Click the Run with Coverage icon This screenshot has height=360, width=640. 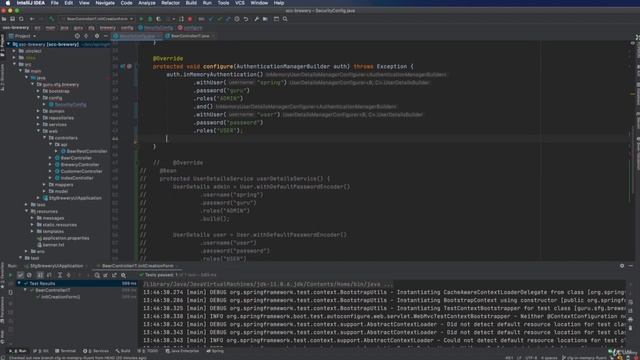point(158,19)
